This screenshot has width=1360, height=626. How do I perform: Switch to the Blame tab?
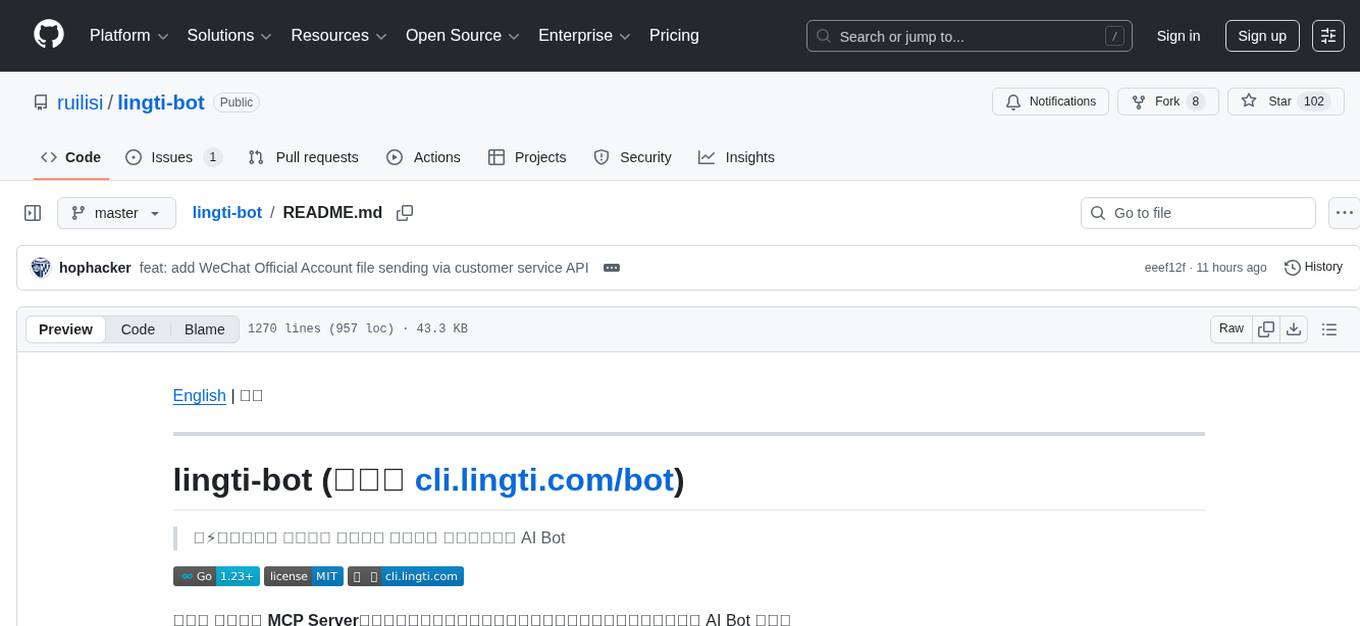(204, 329)
